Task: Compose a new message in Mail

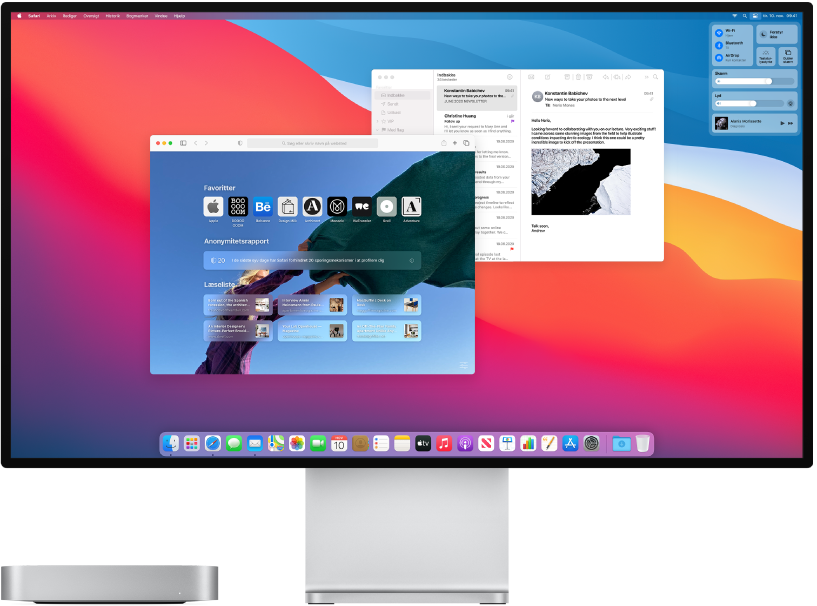Action: pyautogui.click(x=546, y=77)
